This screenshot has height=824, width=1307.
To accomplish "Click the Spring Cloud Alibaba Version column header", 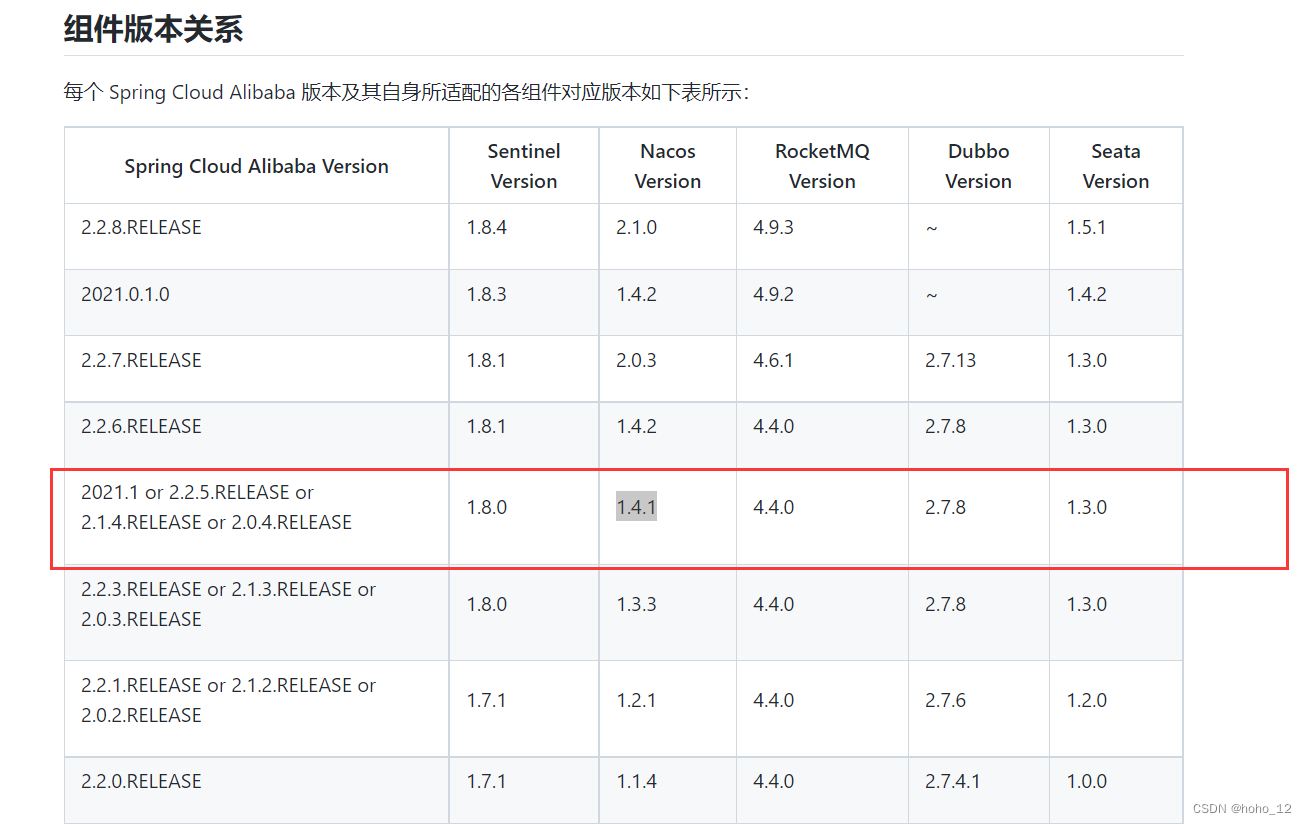I will [257, 166].
